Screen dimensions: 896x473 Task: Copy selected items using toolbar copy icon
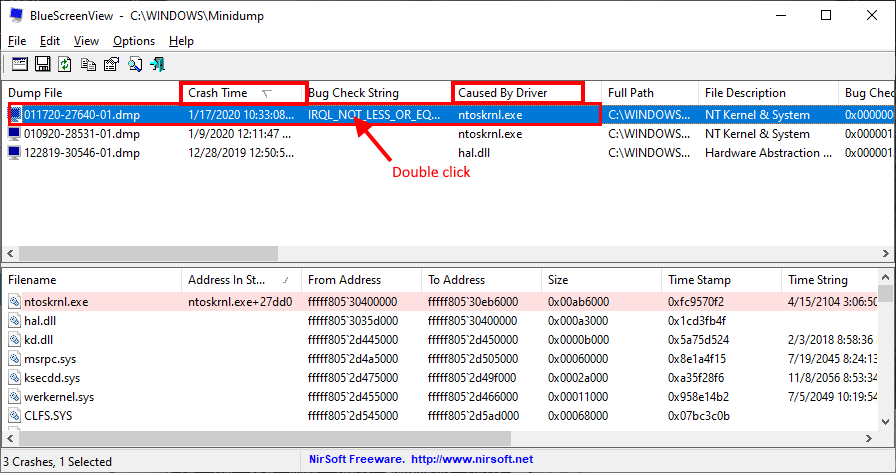click(88, 64)
